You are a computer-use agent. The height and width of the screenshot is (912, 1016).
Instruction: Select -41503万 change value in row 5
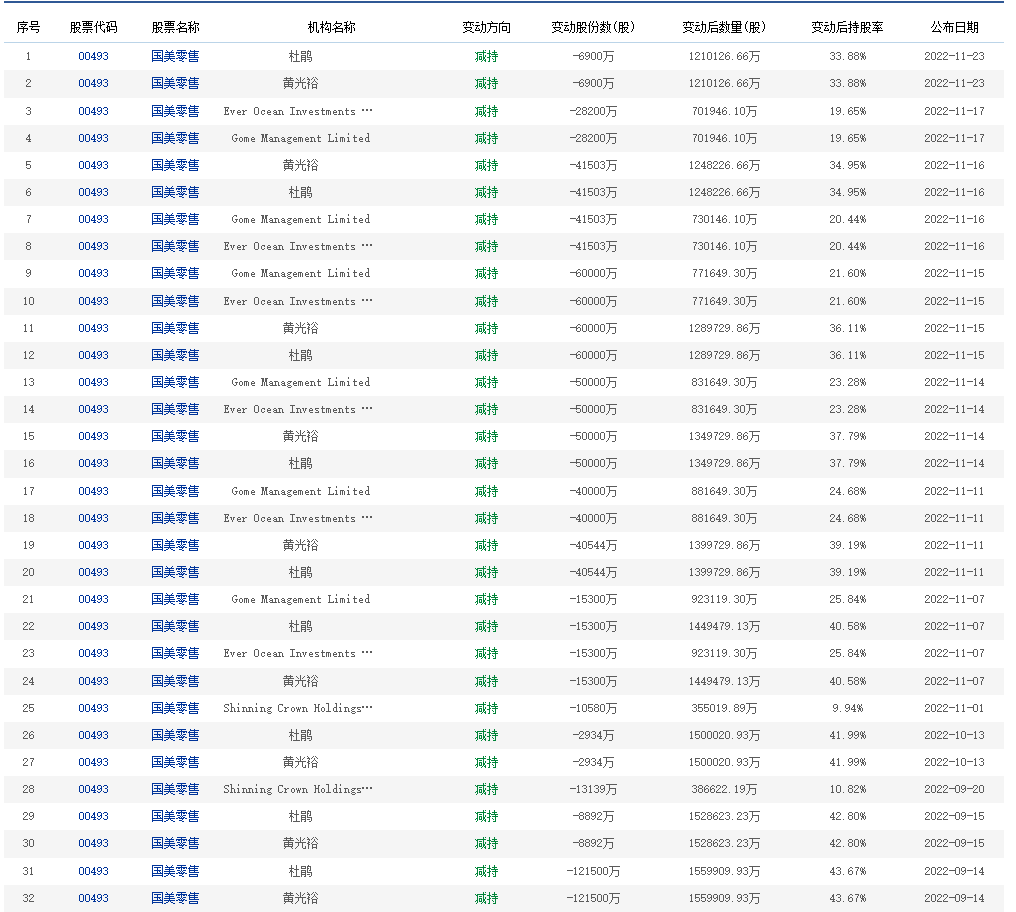pos(593,165)
